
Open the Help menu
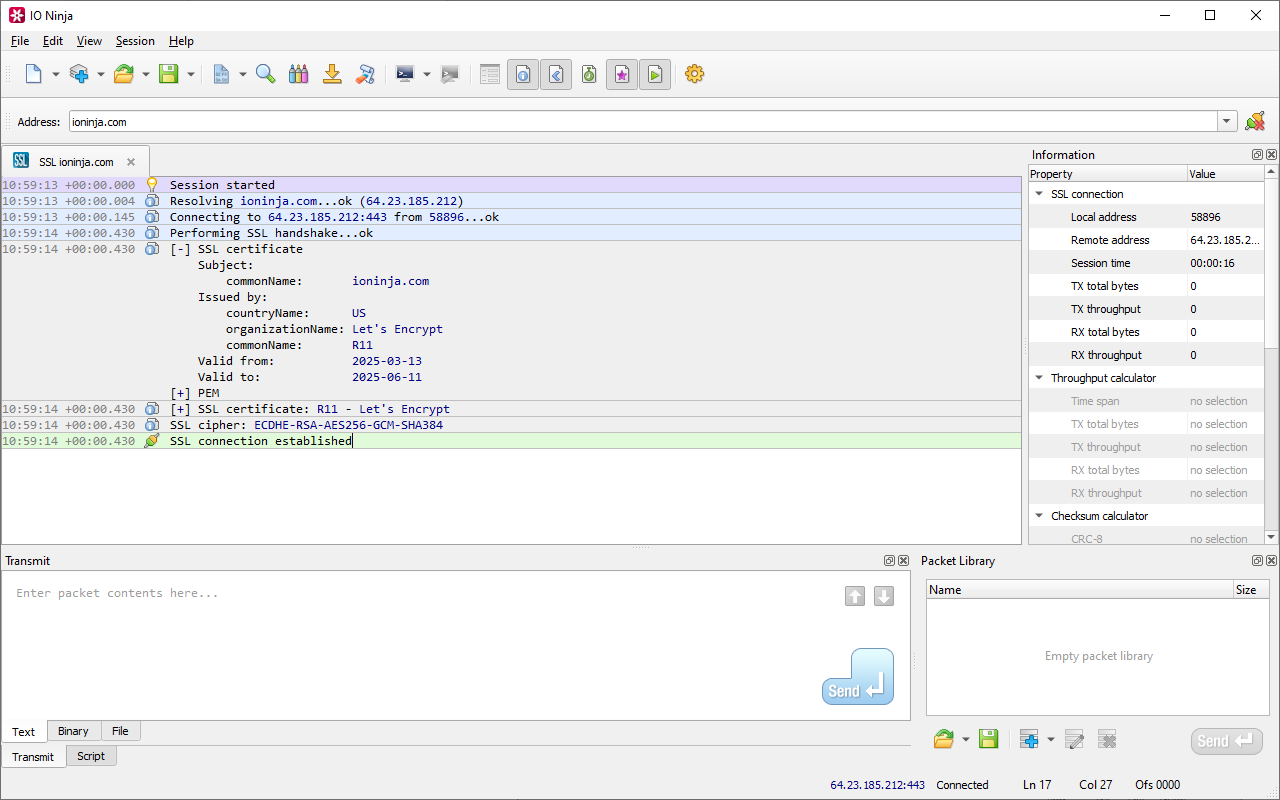pyautogui.click(x=181, y=41)
